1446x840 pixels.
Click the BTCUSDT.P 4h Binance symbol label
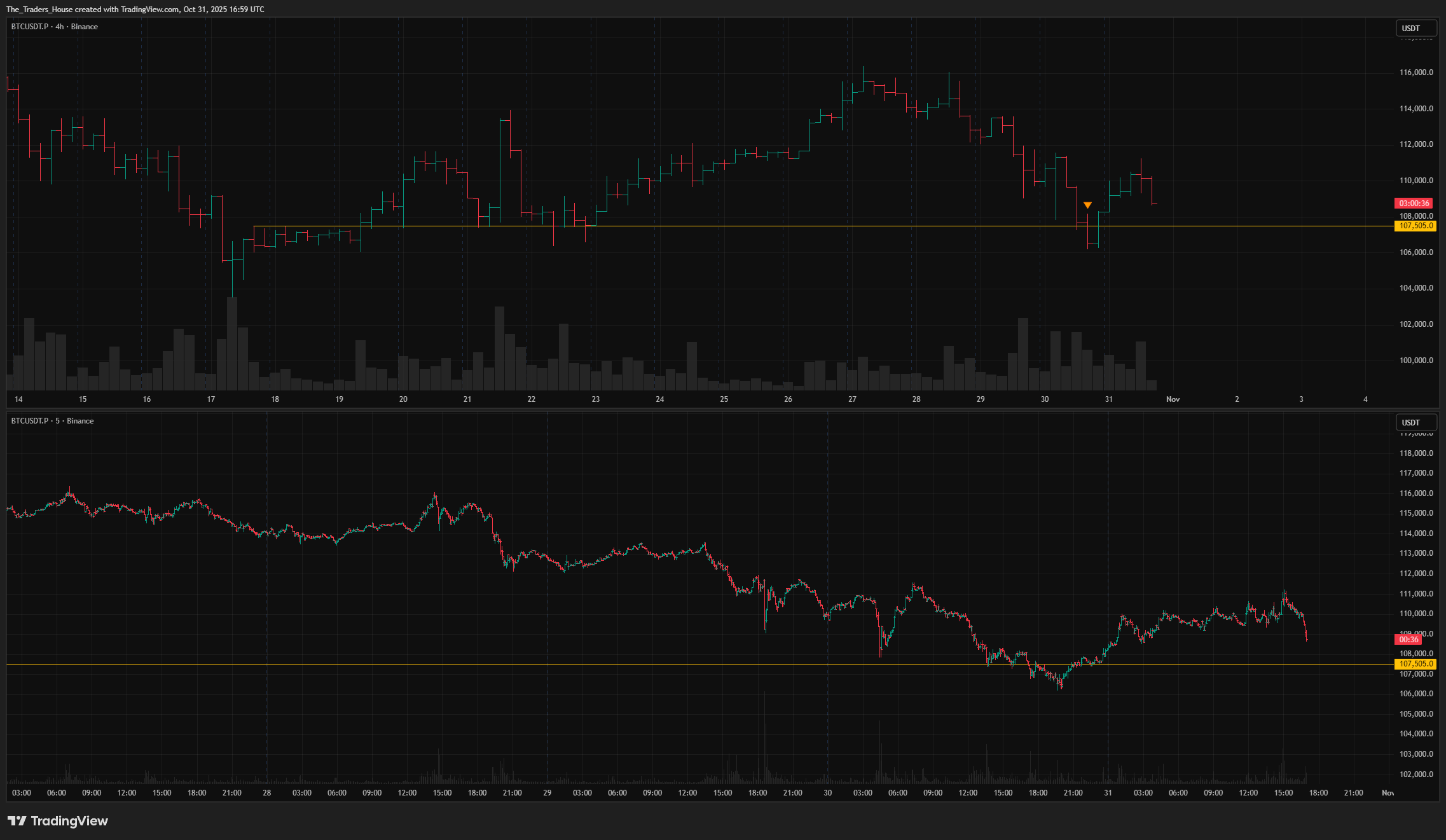click(55, 27)
